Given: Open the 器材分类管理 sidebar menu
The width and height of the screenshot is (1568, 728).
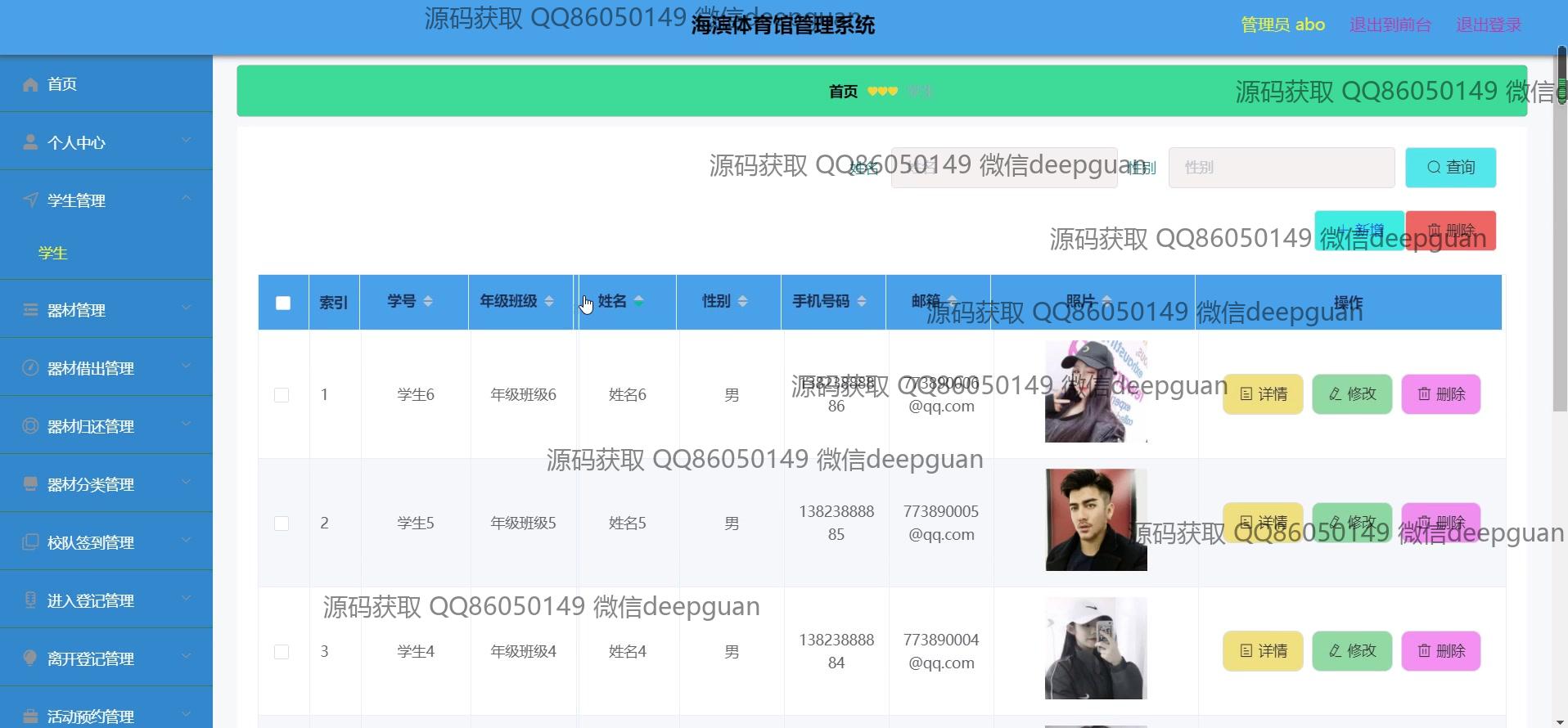Looking at the screenshot, I should coord(90,484).
